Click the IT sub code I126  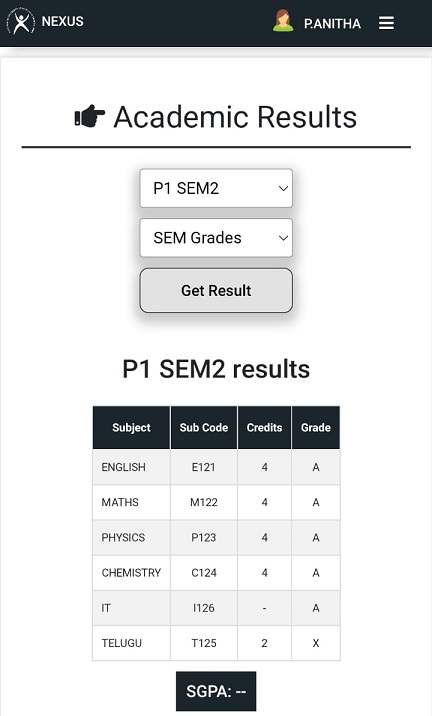204,608
